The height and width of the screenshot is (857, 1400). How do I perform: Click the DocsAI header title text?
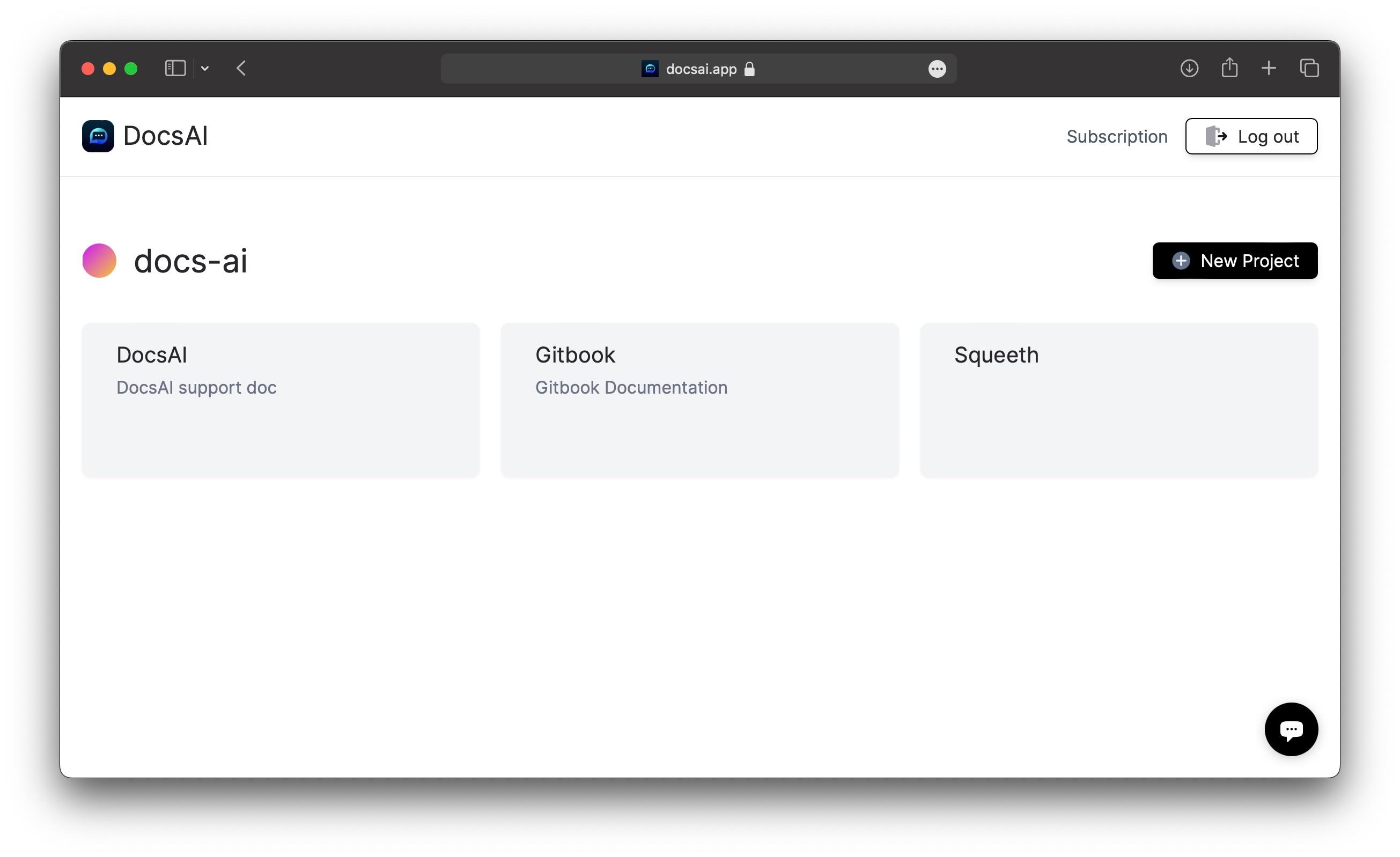pos(165,136)
